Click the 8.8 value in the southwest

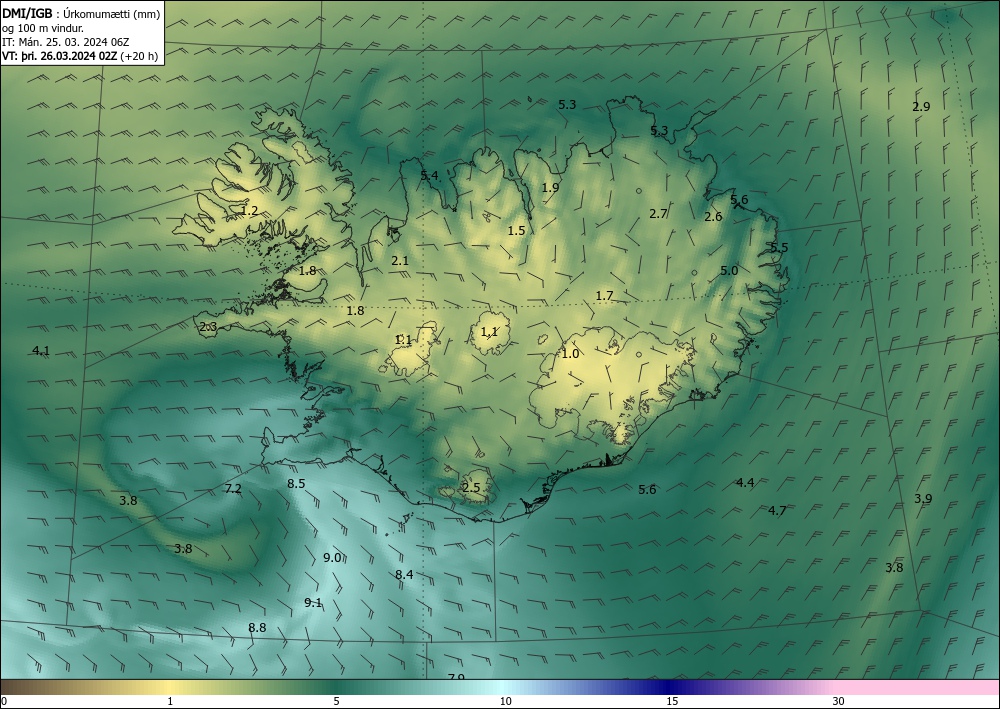(x=257, y=627)
